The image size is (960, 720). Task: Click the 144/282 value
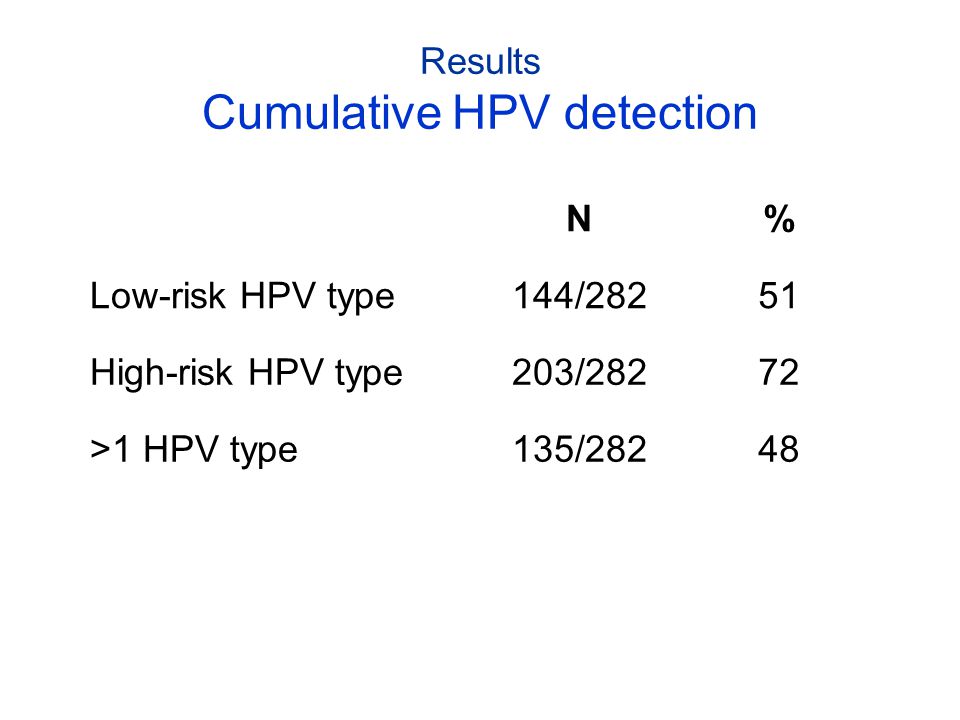point(580,296)
